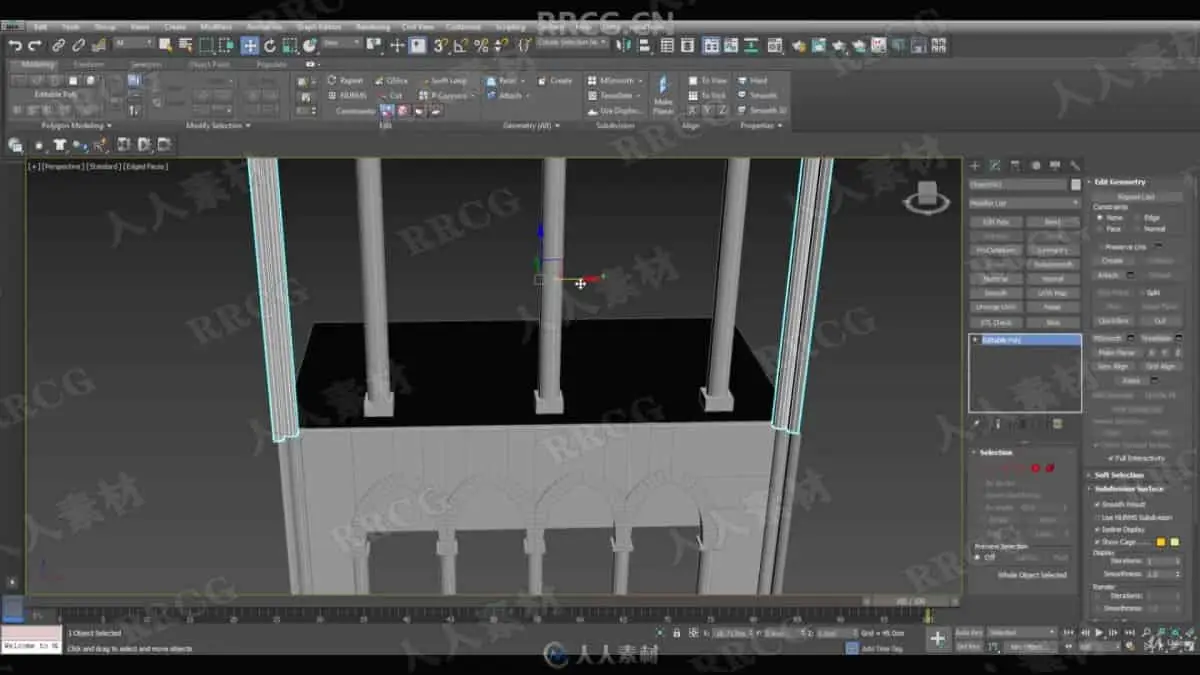Collapse the Edit Geometry rollout
The width and height of the screenshot is (1200, 675).
coord(1119,182)
